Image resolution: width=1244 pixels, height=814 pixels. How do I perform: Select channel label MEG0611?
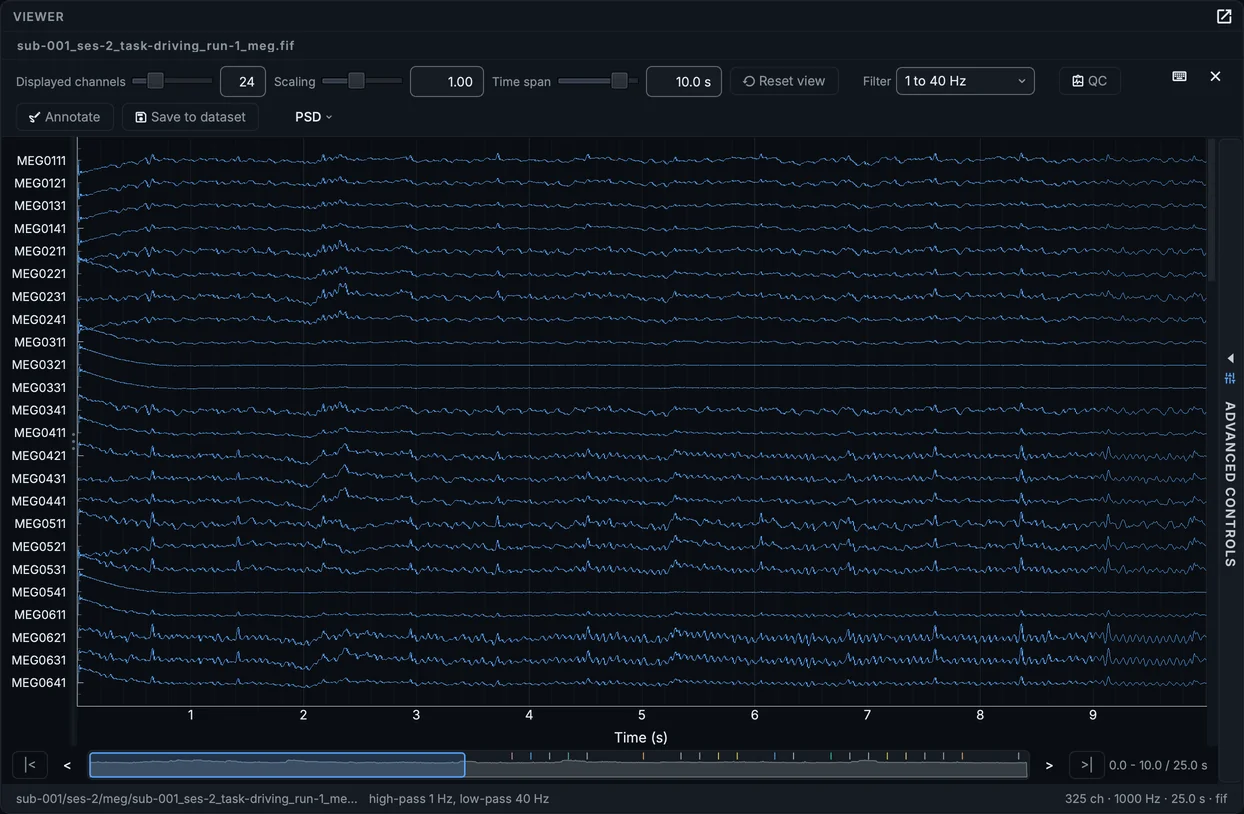pyautogui.click(x=41, y=615)
